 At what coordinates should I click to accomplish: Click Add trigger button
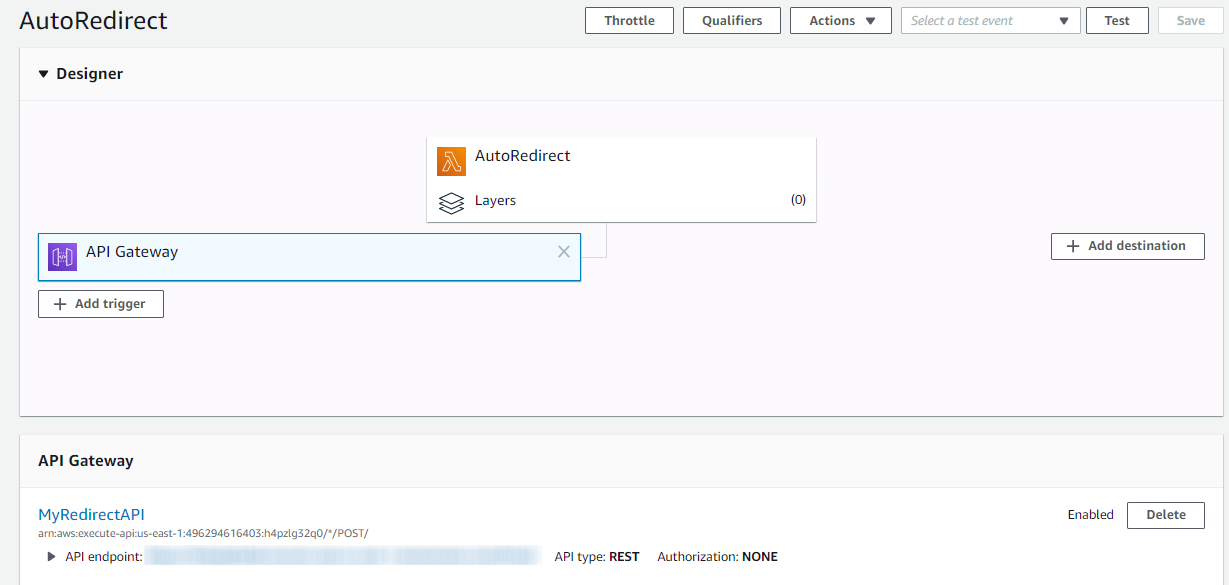tap(101, 304)
